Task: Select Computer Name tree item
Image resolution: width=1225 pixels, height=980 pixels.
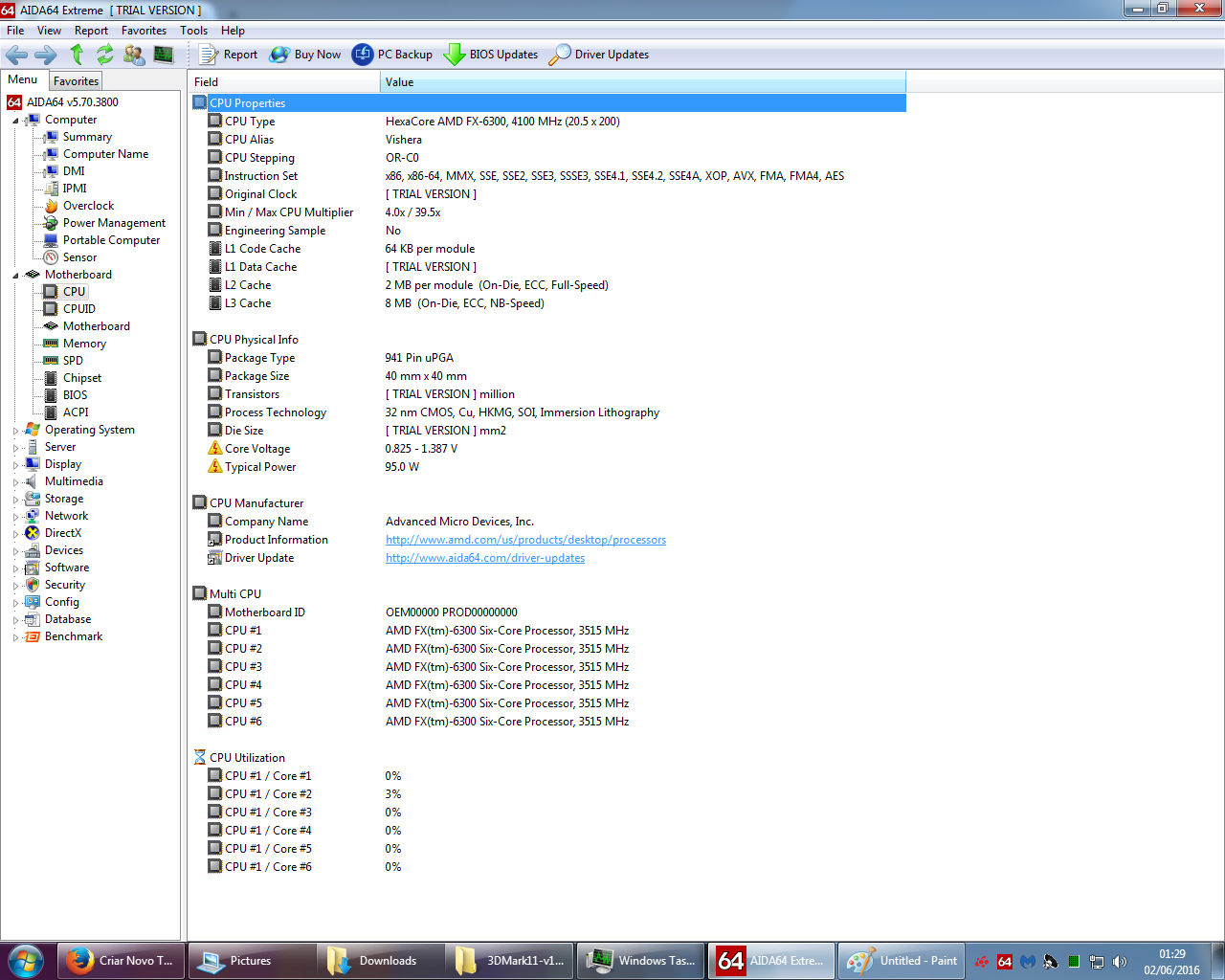Action: [105, 154]
